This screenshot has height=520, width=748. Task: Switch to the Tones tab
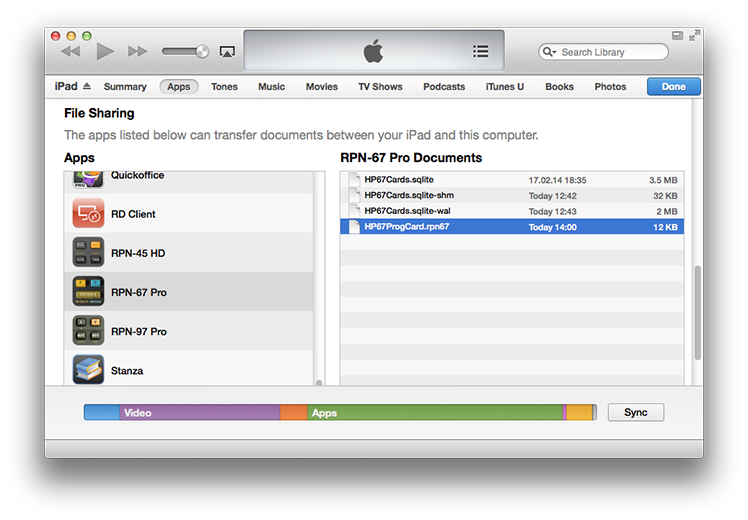pos(224,87)
